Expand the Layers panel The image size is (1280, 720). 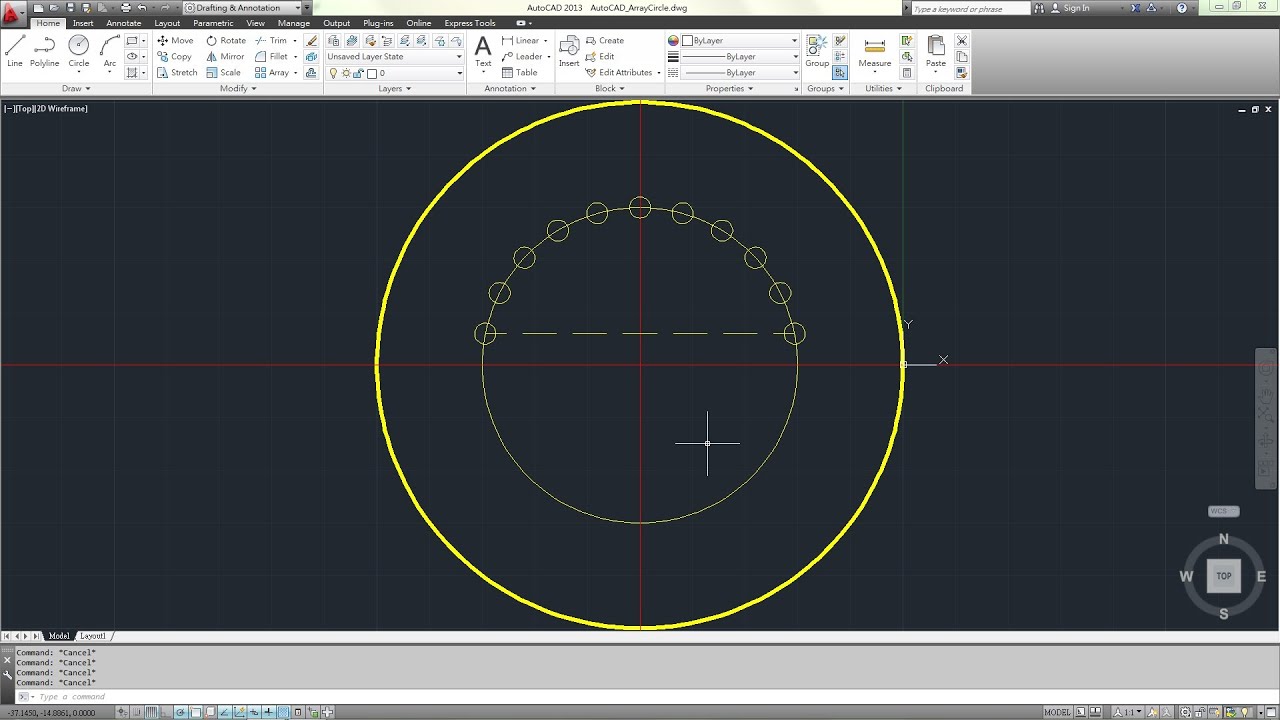pyautogui.click(x=394, y=88)
